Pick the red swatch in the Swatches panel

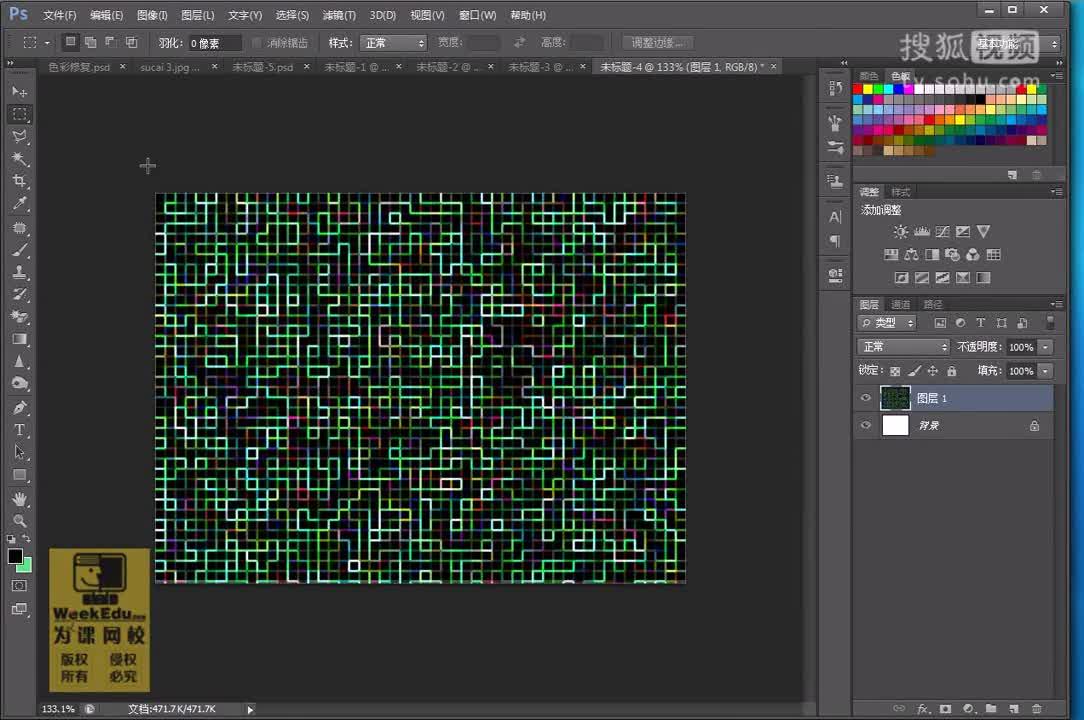(857, 88)
